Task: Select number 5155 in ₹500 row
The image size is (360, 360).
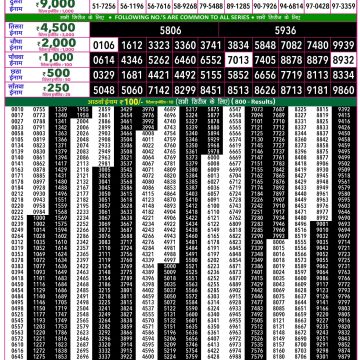Action: 211,75
